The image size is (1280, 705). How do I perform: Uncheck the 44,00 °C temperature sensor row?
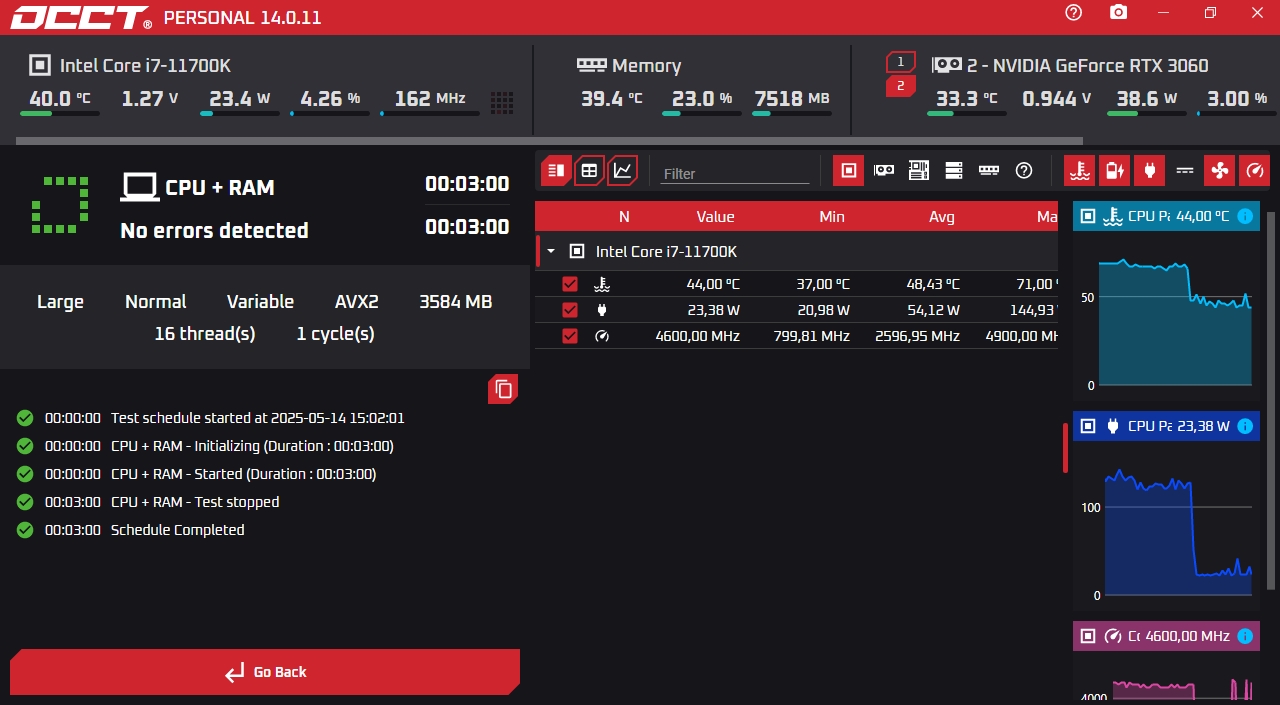tap(570, 284)
